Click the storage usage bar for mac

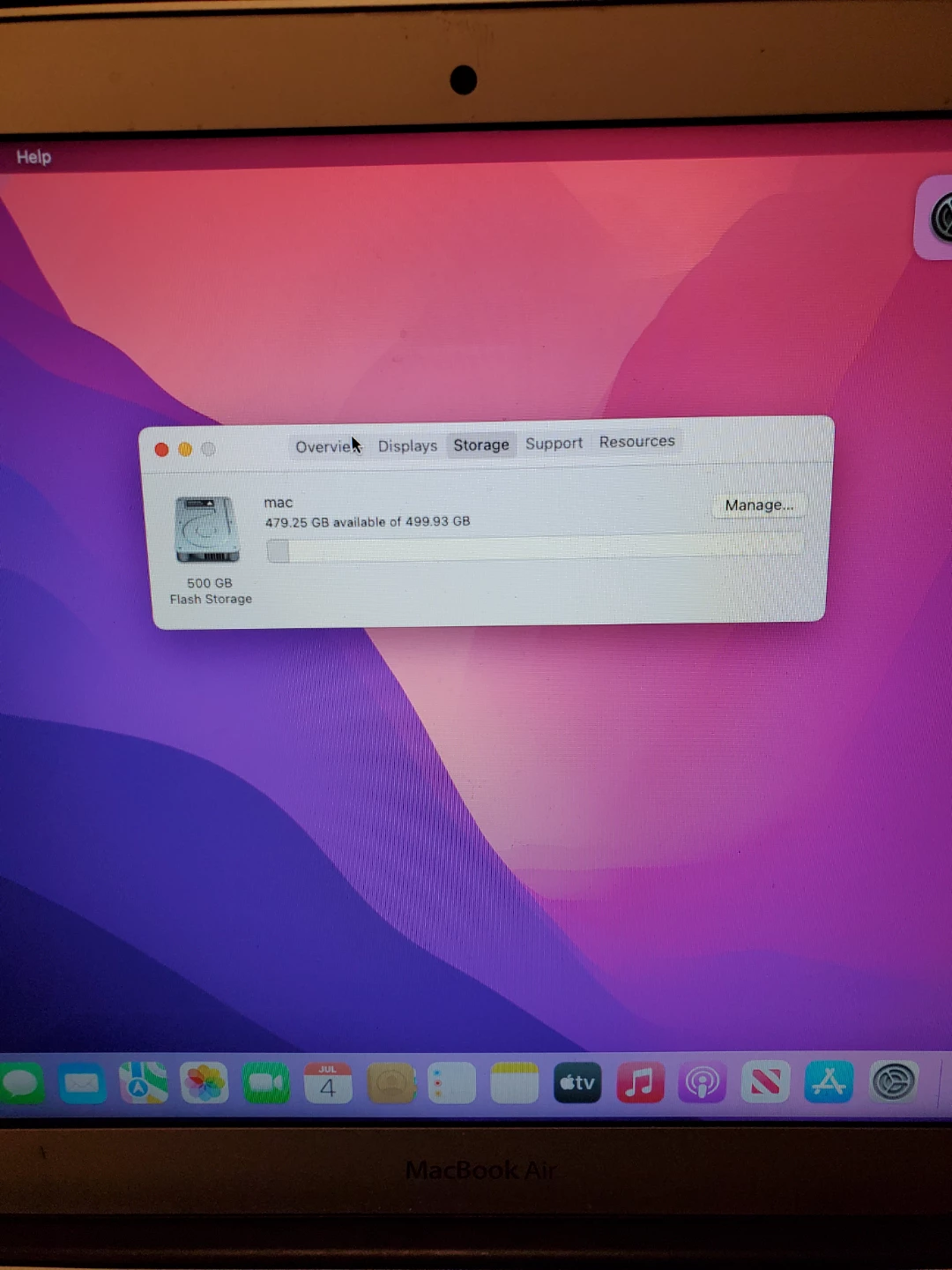(535, 549)
